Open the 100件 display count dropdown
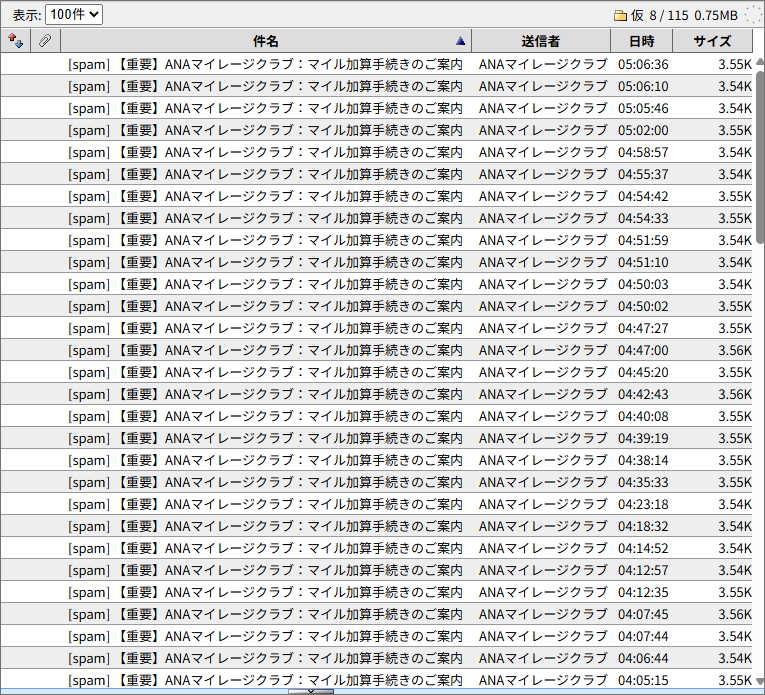Image resolution: width=765 pixels, height=695 pixels. coord(74,15)
